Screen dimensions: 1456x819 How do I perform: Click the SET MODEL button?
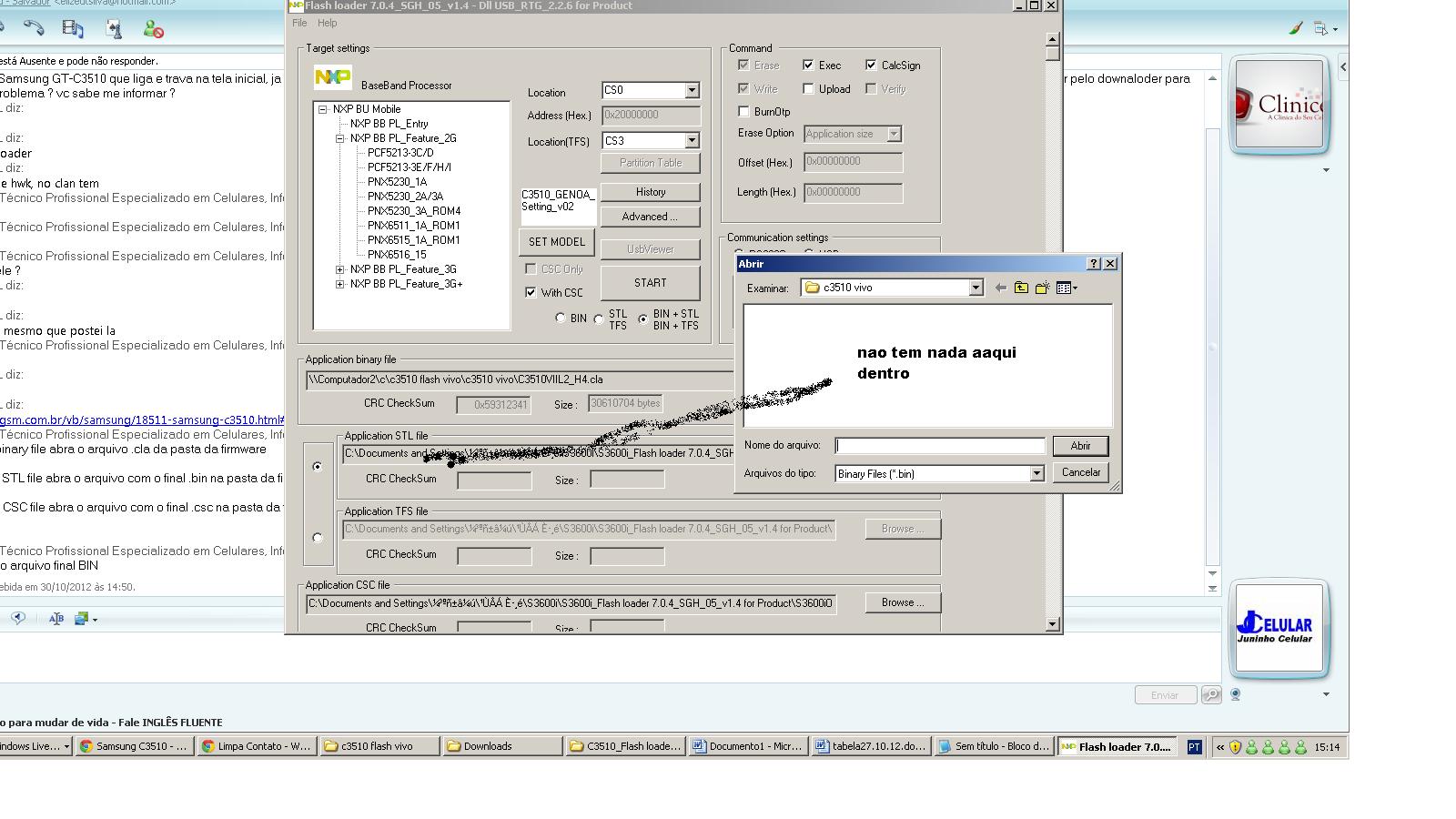[557, 242]
